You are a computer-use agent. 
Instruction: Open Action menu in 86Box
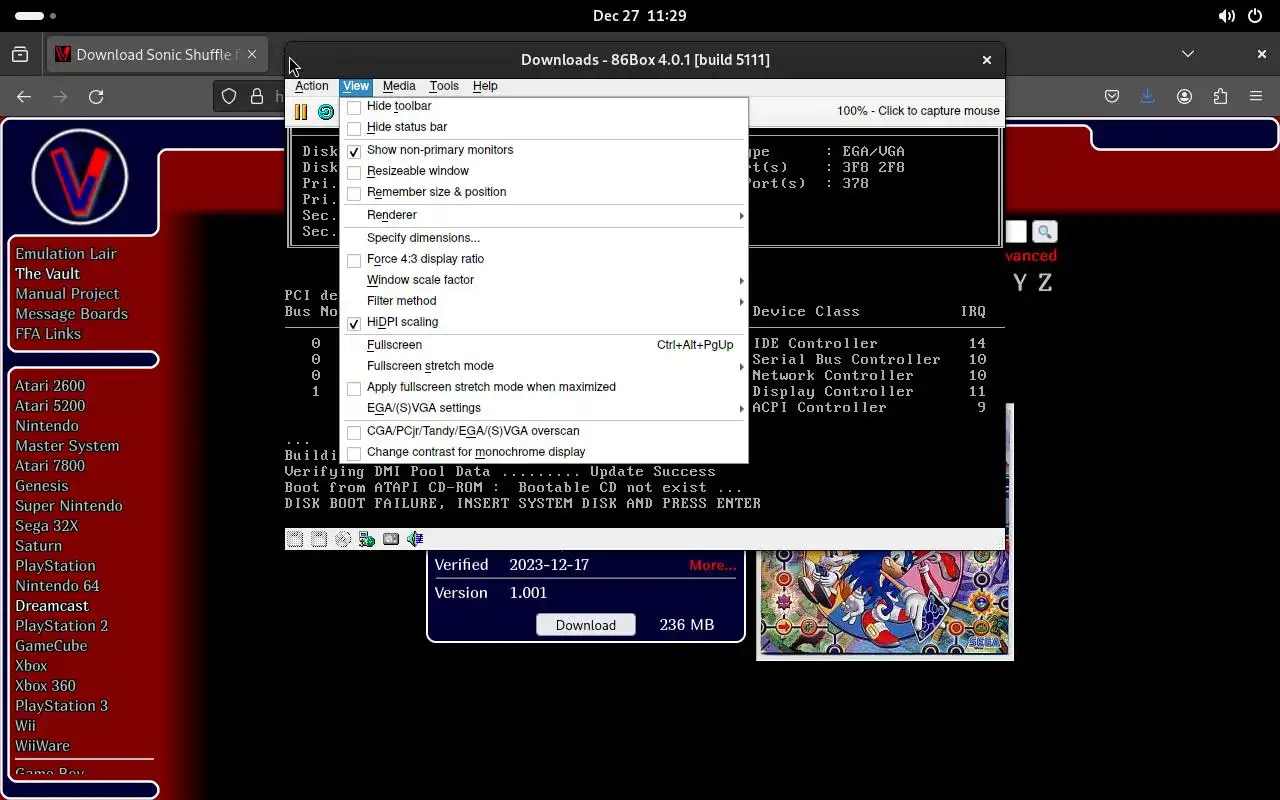click(x=311, y=86)
